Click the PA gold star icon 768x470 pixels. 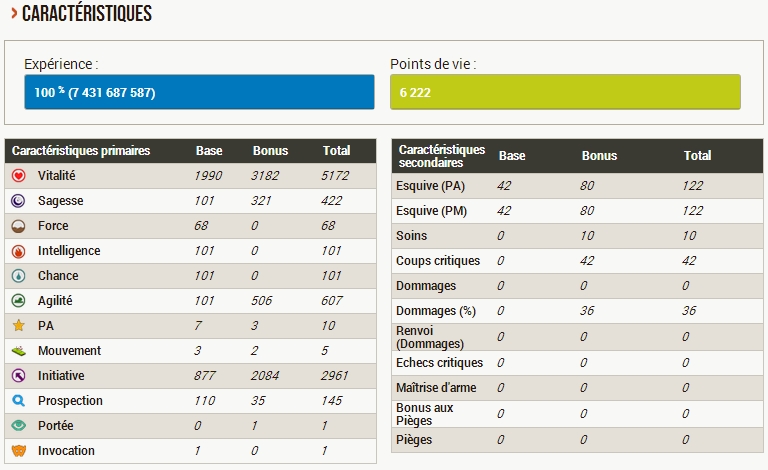(x=19, y=326)
